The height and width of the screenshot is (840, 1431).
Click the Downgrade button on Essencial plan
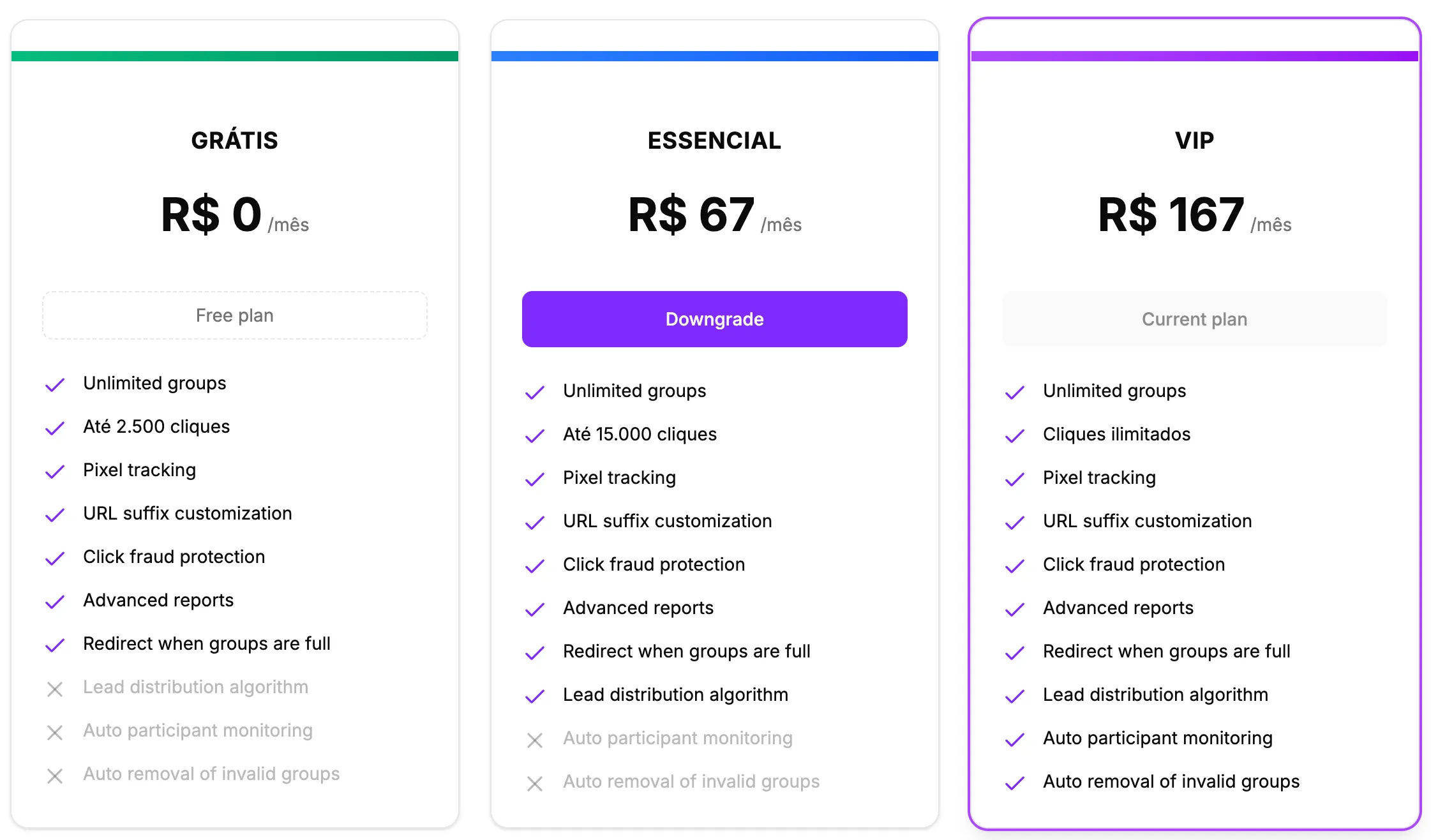(714, 319)
